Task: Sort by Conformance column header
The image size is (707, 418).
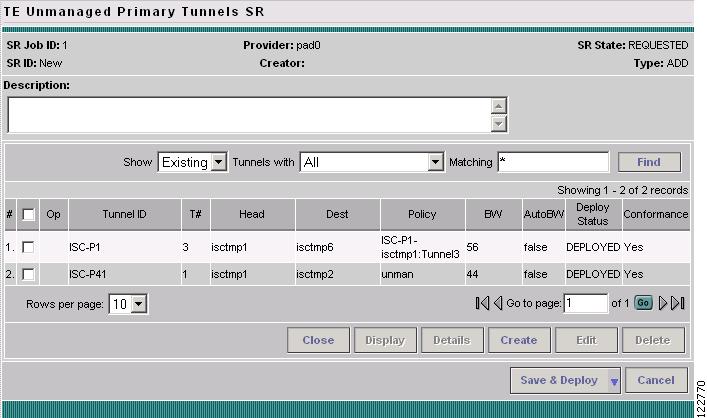Action: click(x=656, y=215)
